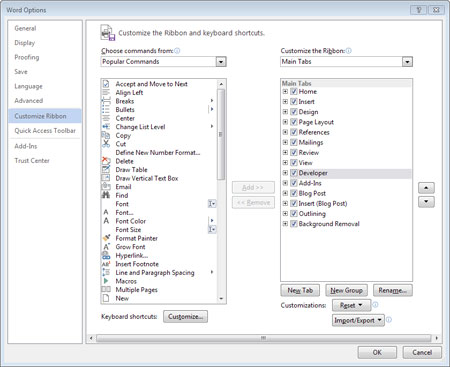Click the Find binoculars icon
This screenshot has width=450, height=367.
(x=106, y=195)
